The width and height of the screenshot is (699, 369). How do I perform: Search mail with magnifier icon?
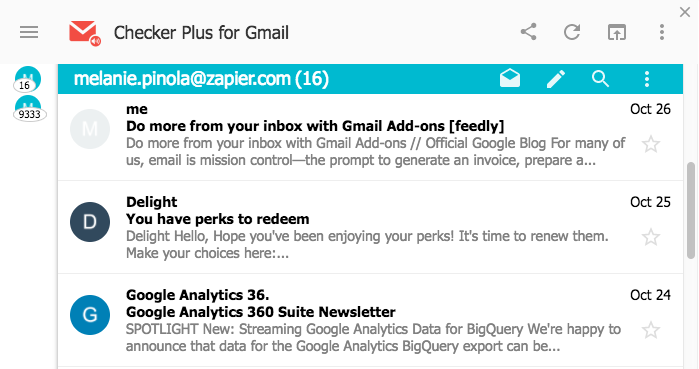[x=600, y=79]
